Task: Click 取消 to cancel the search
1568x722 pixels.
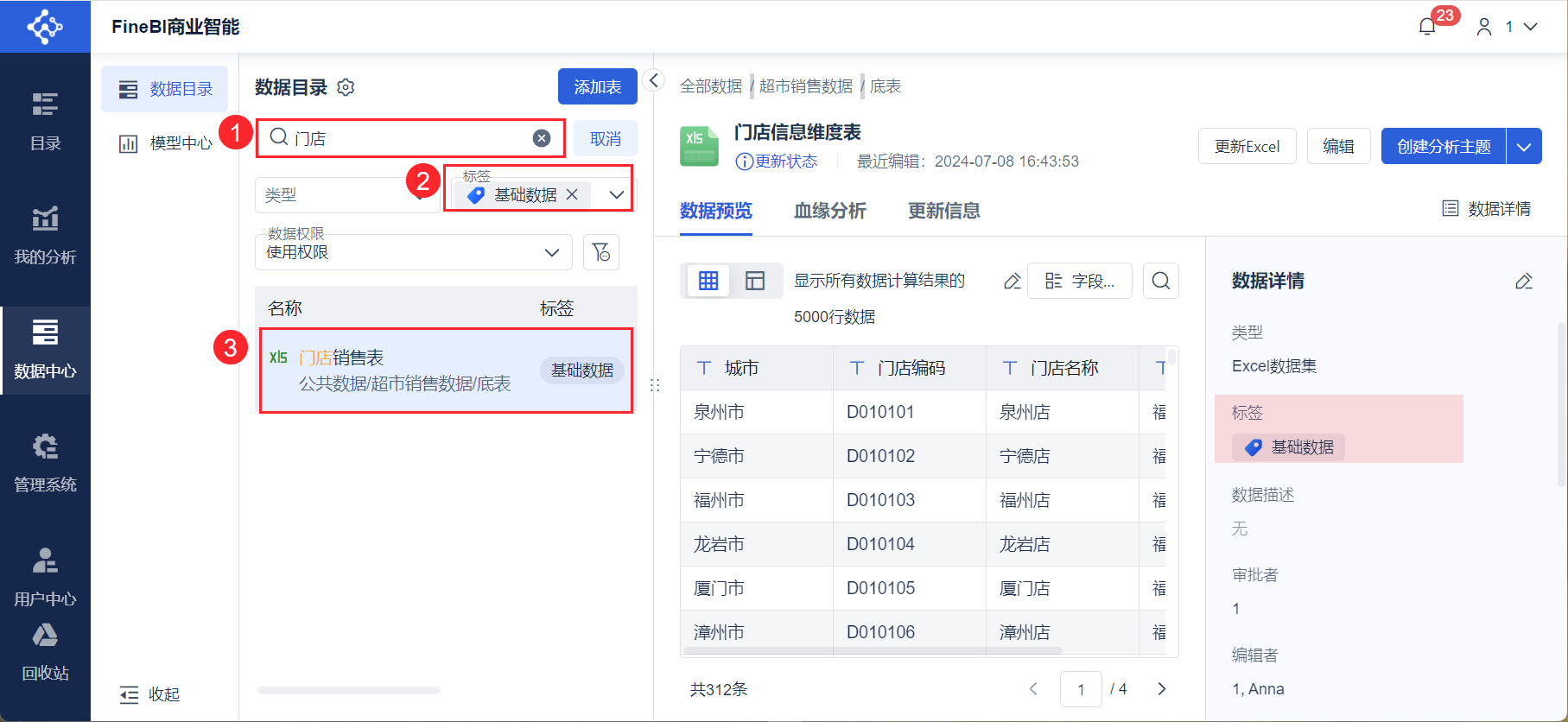Action: point(606,138)
